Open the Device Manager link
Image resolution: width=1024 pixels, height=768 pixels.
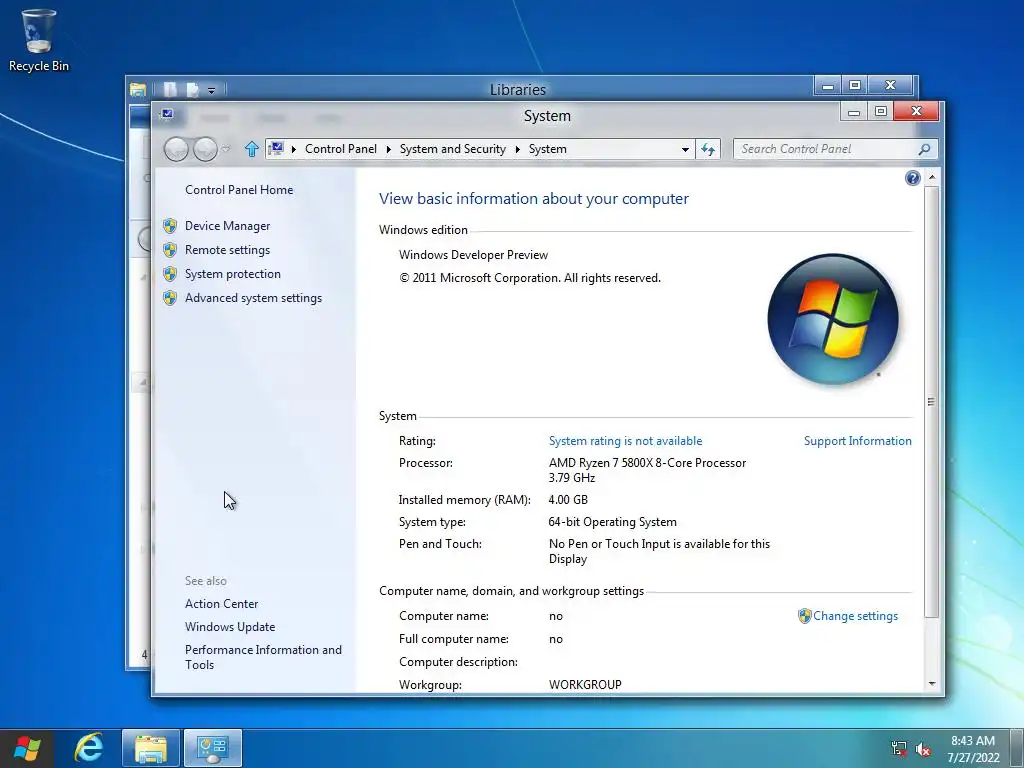coord(227,226)
